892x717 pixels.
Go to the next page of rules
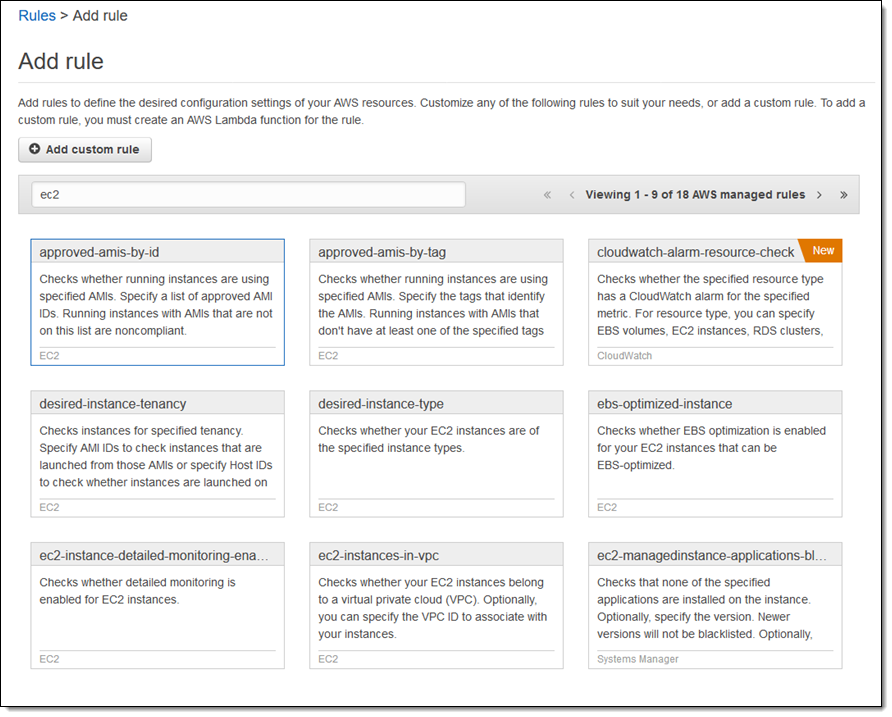point(819,195)
